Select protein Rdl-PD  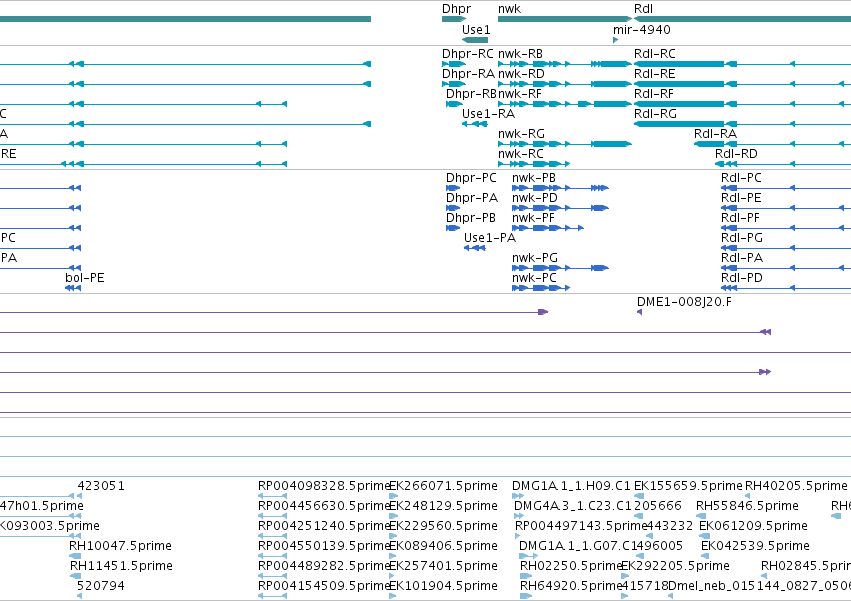(786, 288)
